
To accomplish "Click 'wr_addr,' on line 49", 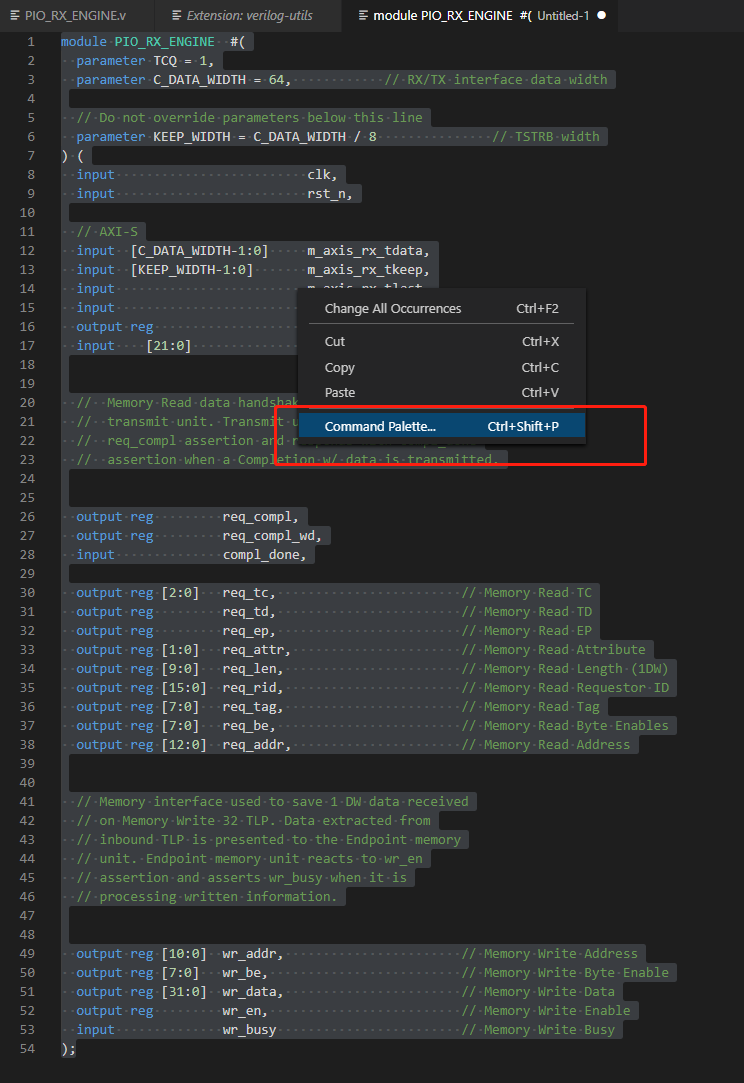I will [x=253, y=954].
